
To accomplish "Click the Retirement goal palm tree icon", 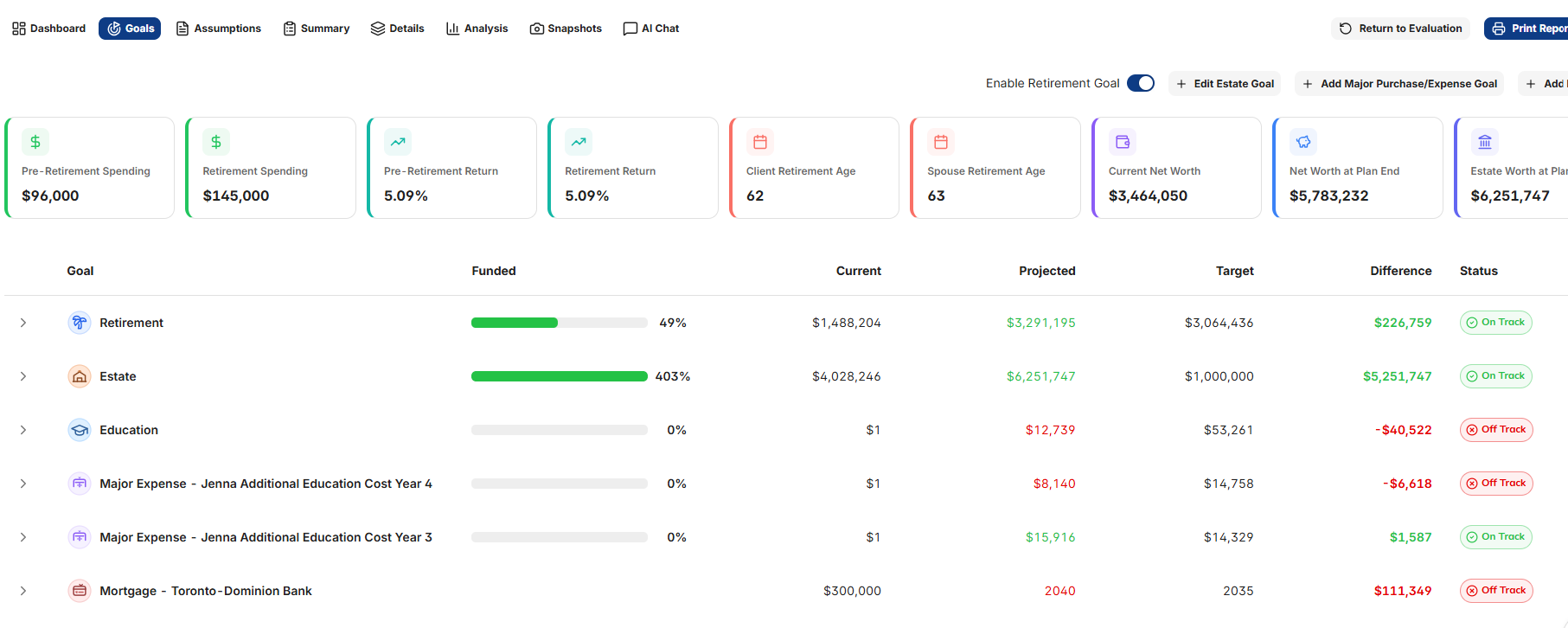I will click(x=80, y=323).
